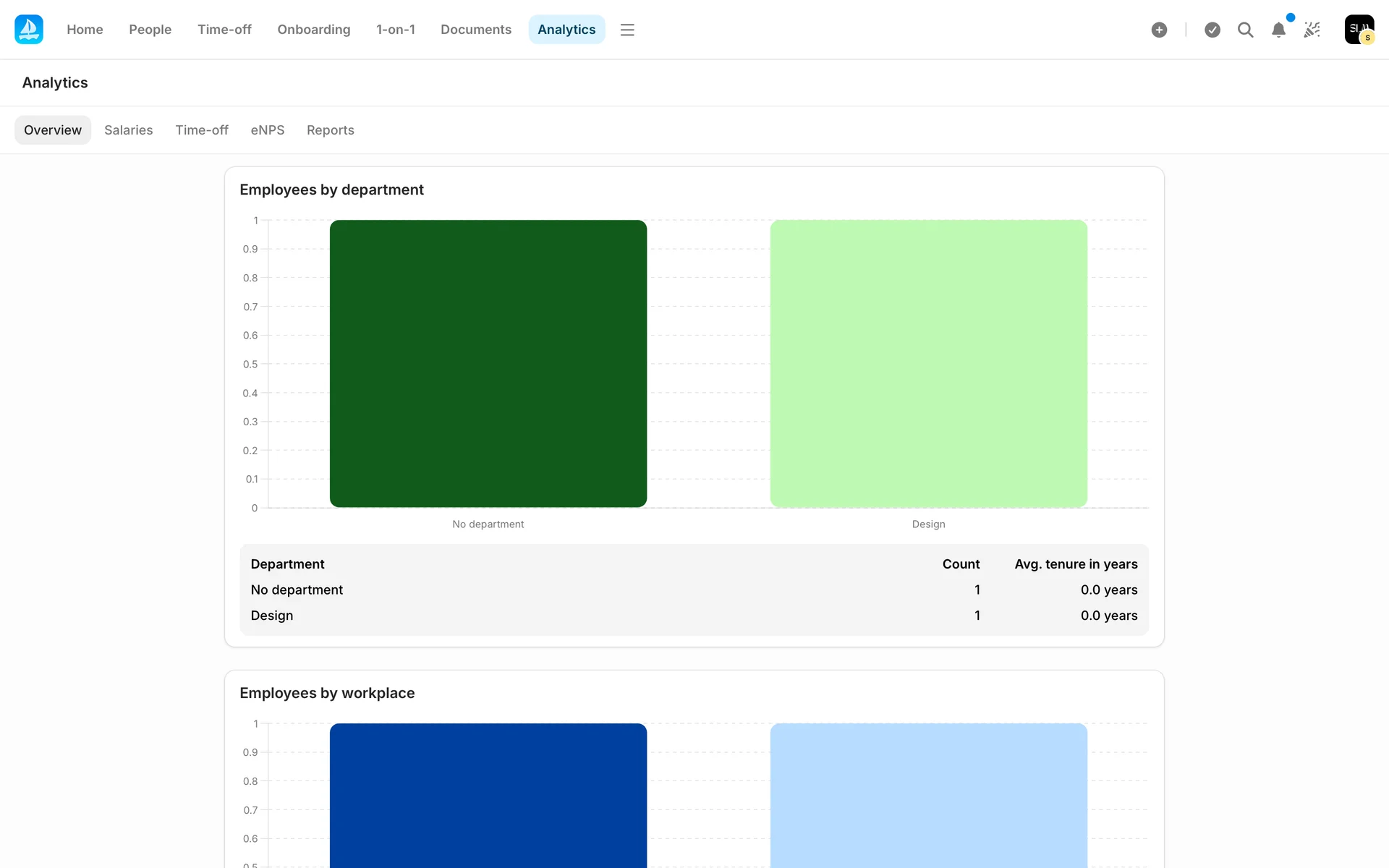1389x868 pixels.
Task: Open the Reports tab
Action: [330, 130]
